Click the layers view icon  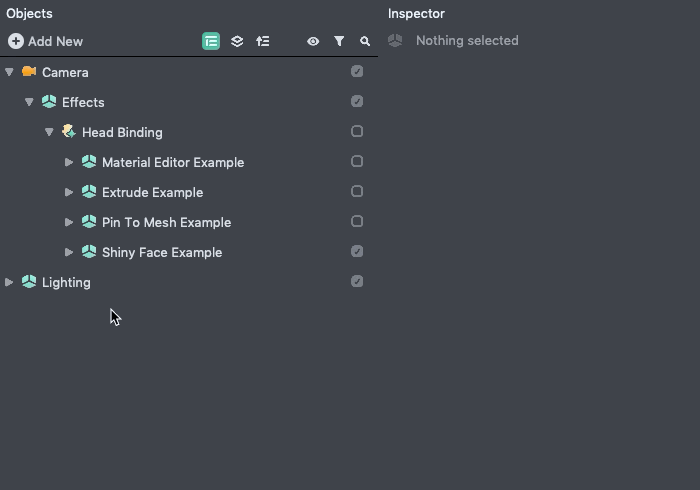pos(237,41)
